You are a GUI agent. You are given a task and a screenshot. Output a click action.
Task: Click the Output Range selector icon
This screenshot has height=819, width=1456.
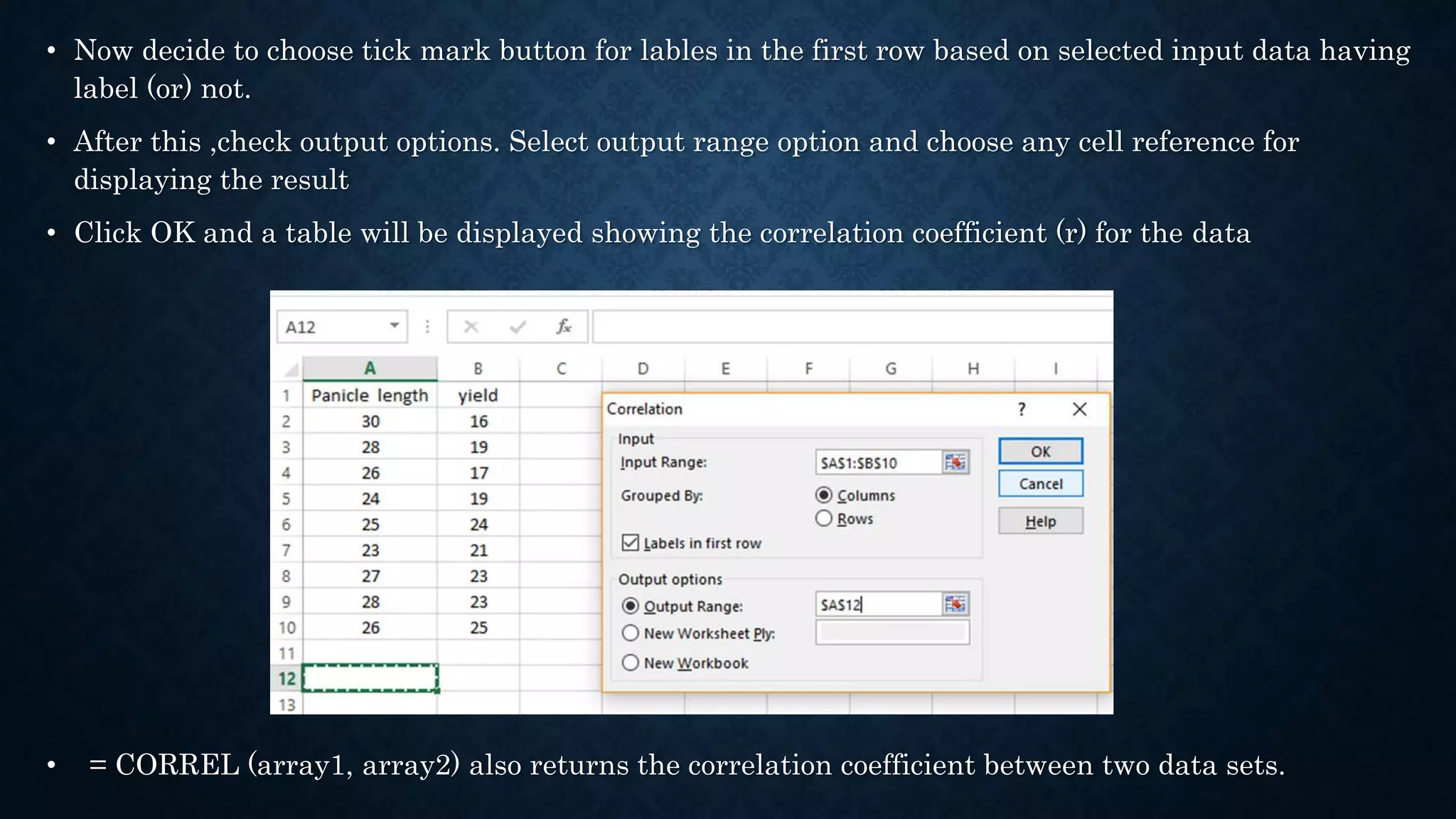click(x=955, y=604)
